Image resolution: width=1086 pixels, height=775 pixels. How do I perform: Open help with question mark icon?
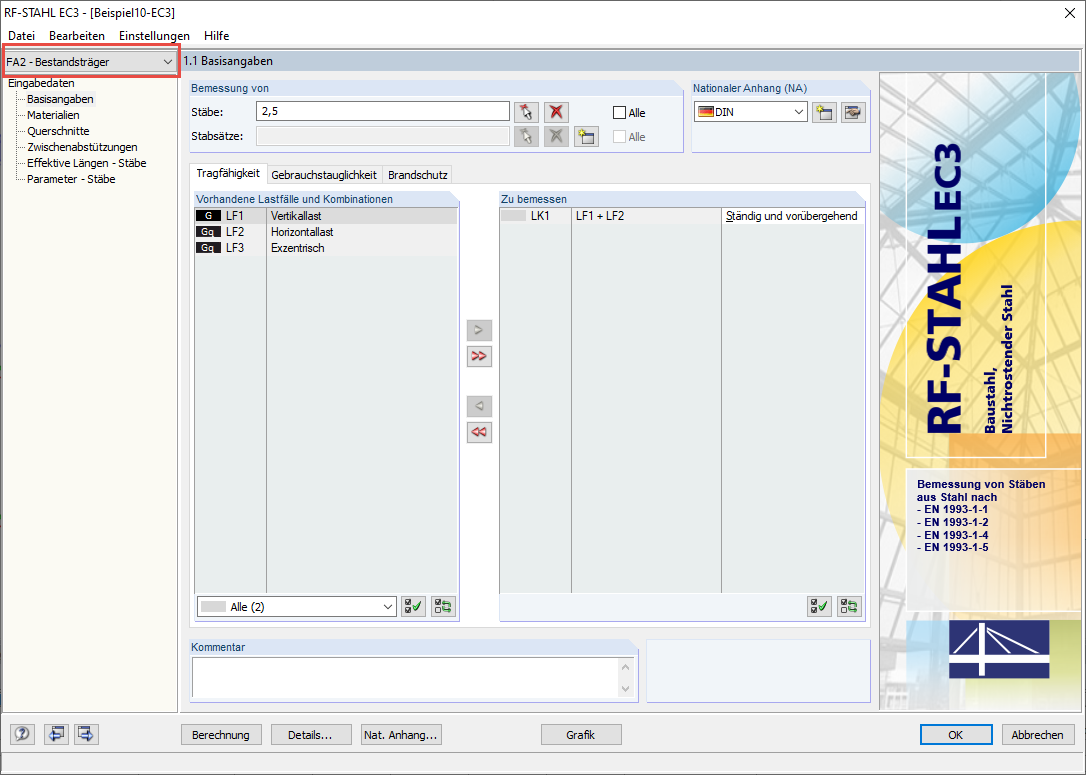click(22, 734)
